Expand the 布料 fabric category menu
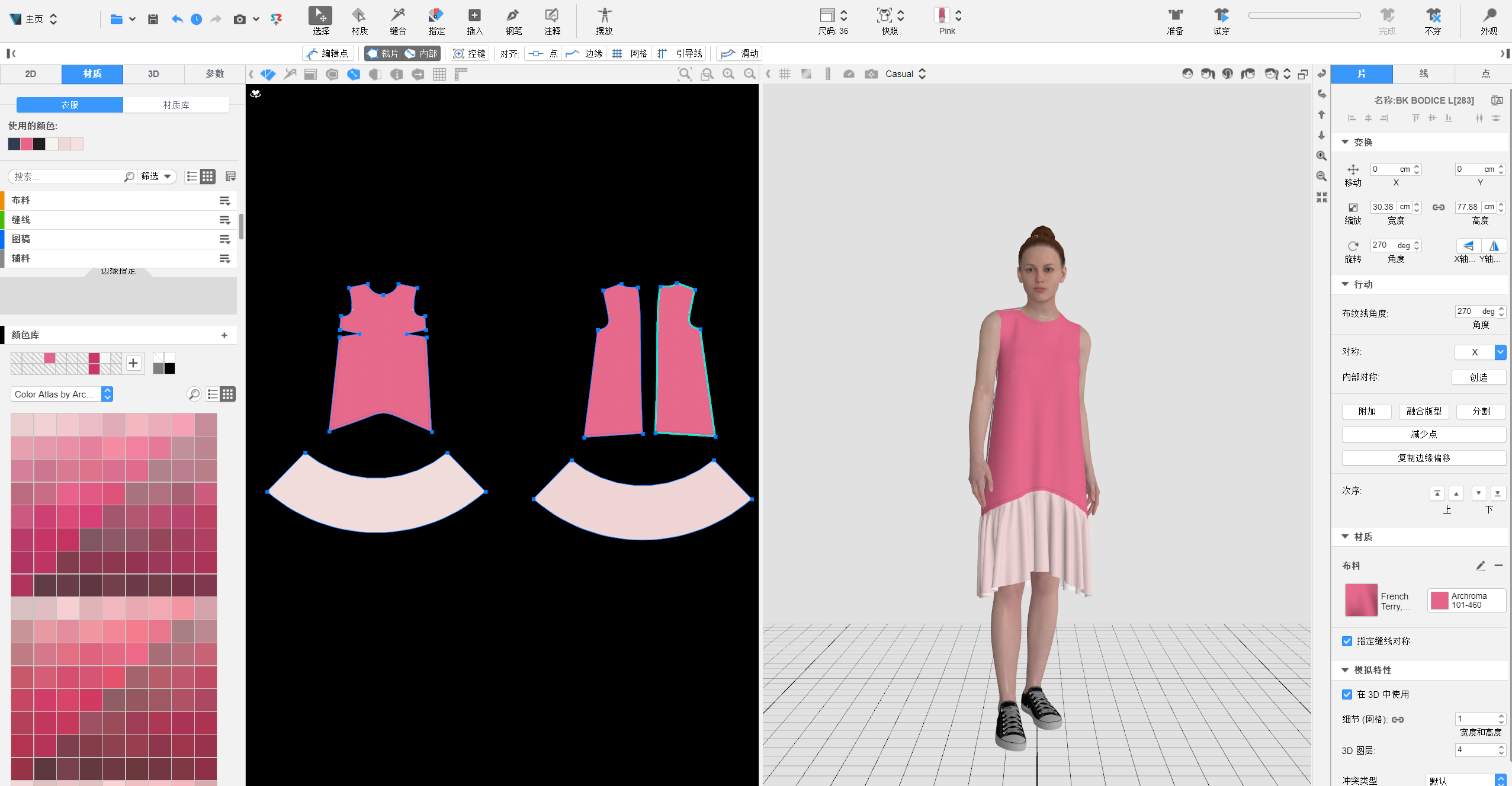 (225, 201)
